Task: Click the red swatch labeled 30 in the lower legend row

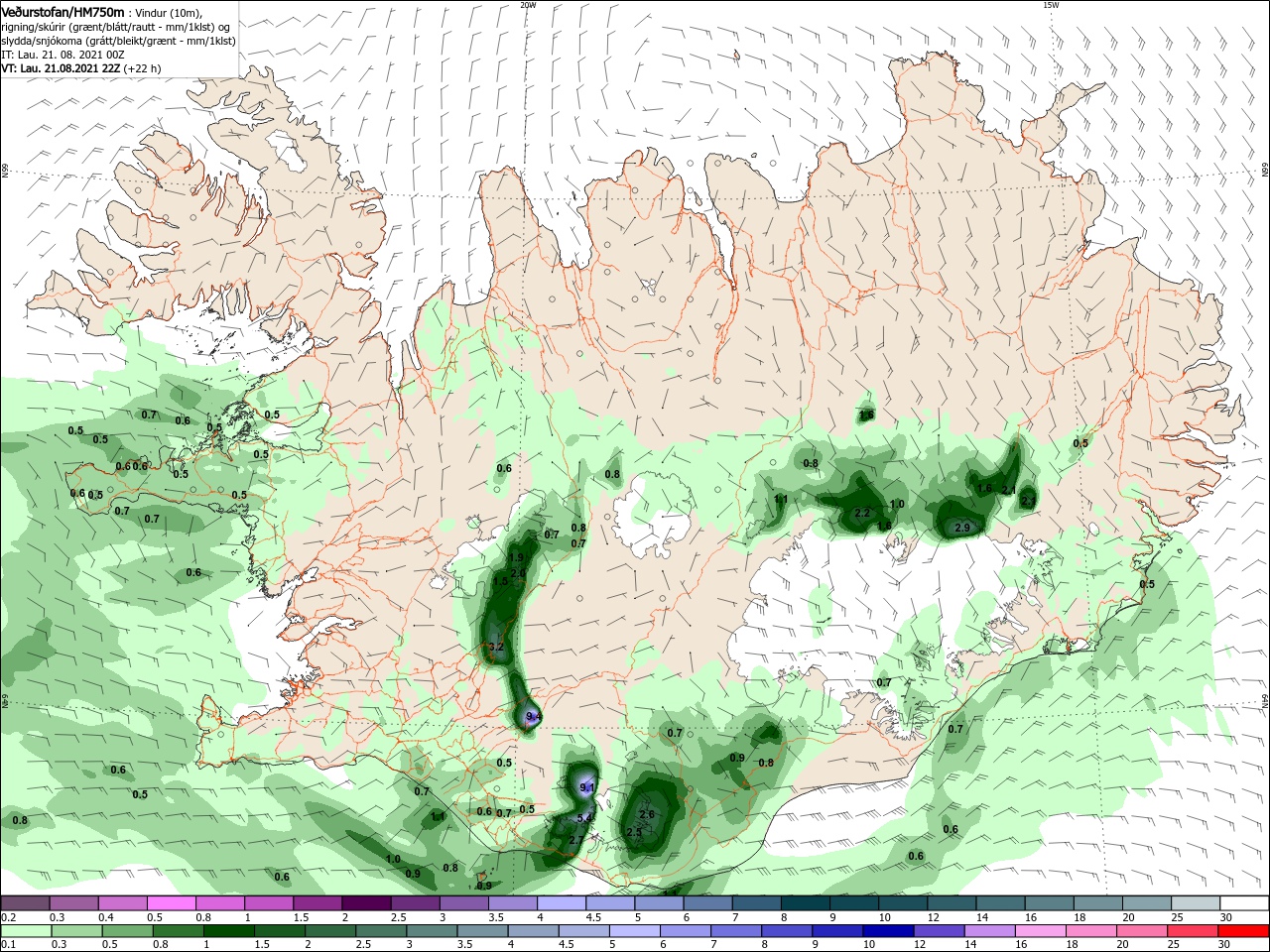Action: click(1245, 931)
